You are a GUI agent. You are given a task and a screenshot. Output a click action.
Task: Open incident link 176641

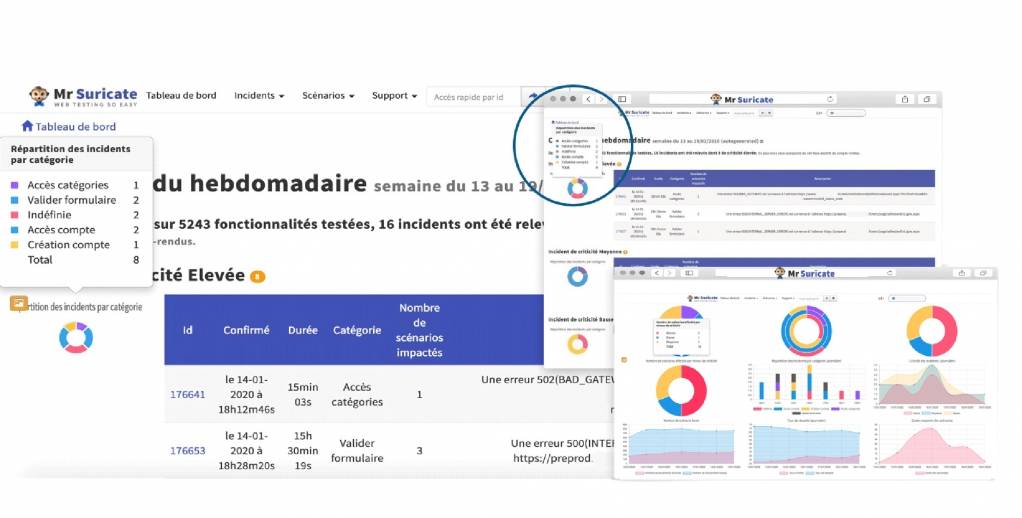click(187, 394)
